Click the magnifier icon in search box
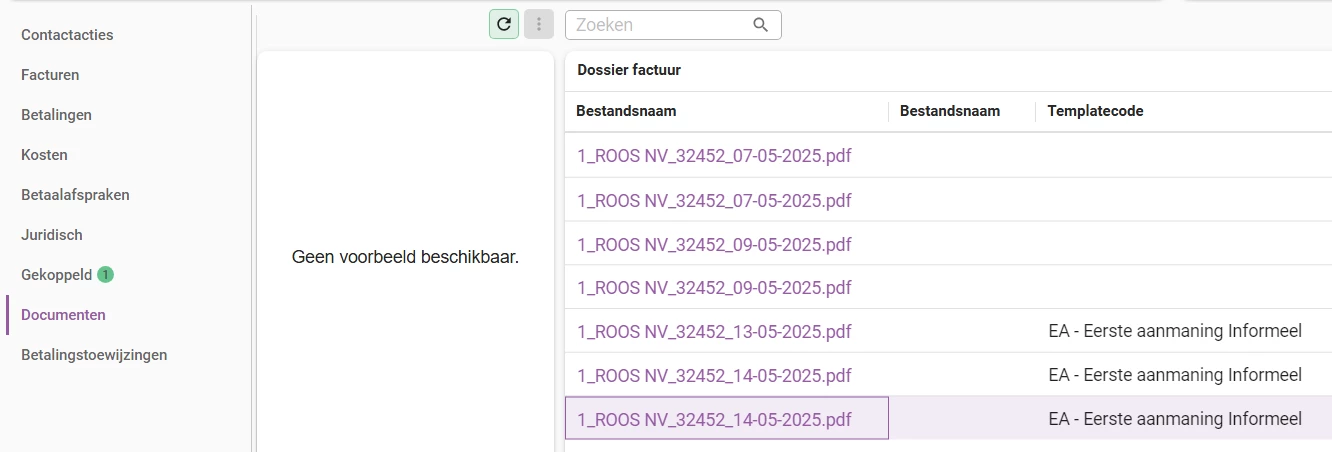Image resolution: width=1332 pixels, height=452 pixels. (761, 25)
